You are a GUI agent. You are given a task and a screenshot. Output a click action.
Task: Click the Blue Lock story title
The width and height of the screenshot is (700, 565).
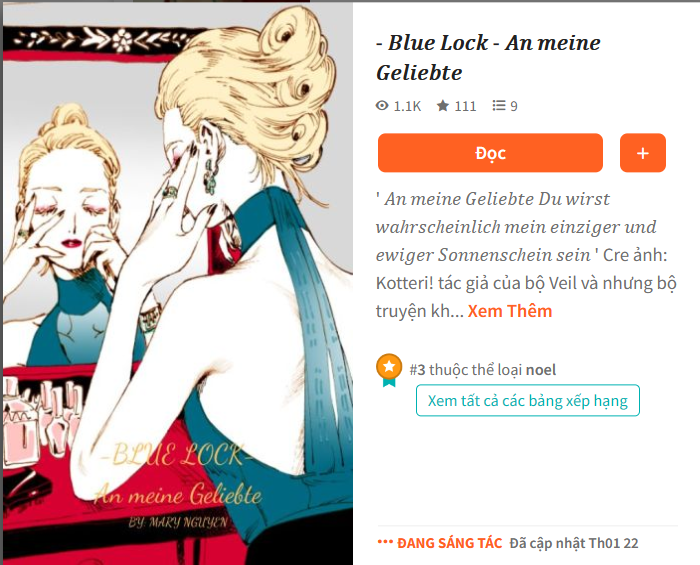point(488,58)
